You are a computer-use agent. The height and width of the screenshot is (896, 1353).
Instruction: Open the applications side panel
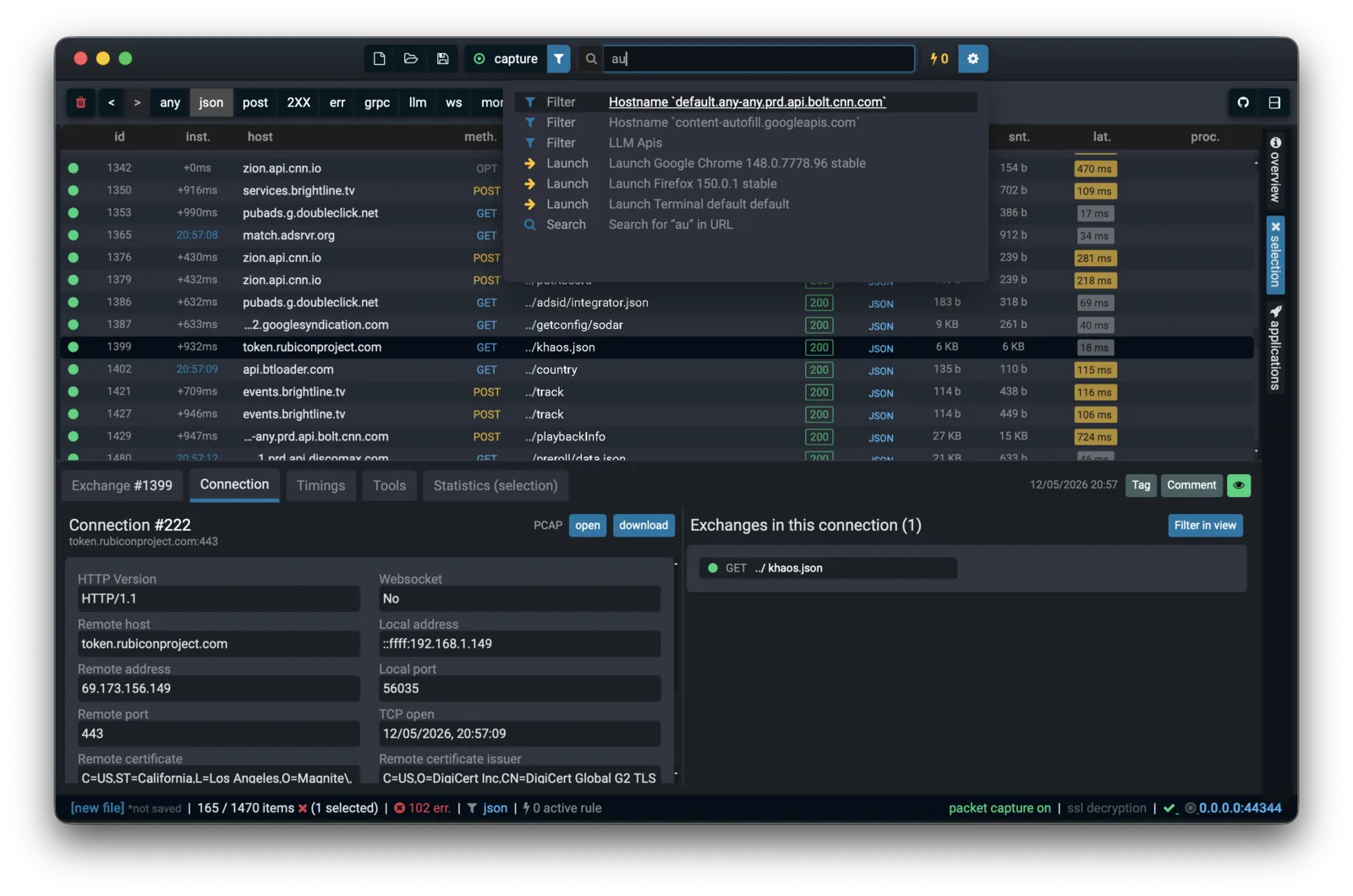pyautogui.click(x=1275, y=347)
